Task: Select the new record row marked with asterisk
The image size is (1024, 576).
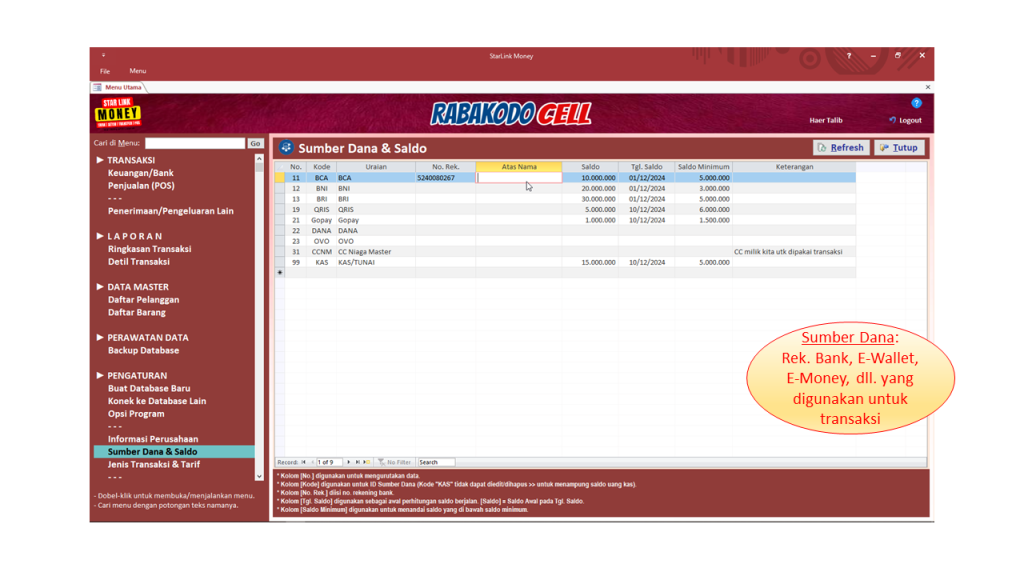Action: [x=280, y=272]
